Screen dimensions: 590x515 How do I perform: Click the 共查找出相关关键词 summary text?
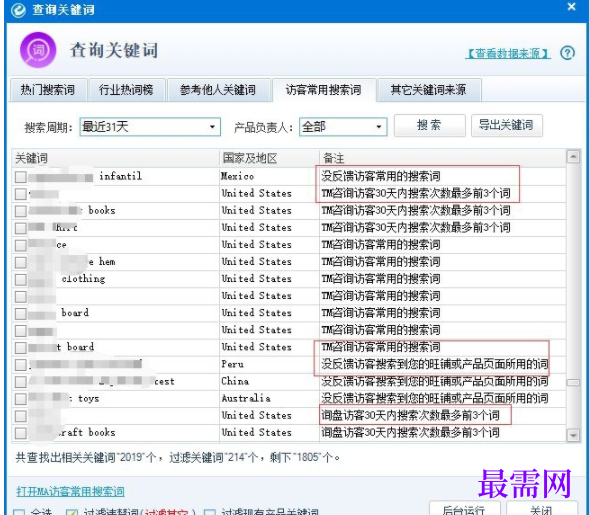(177, 457)
